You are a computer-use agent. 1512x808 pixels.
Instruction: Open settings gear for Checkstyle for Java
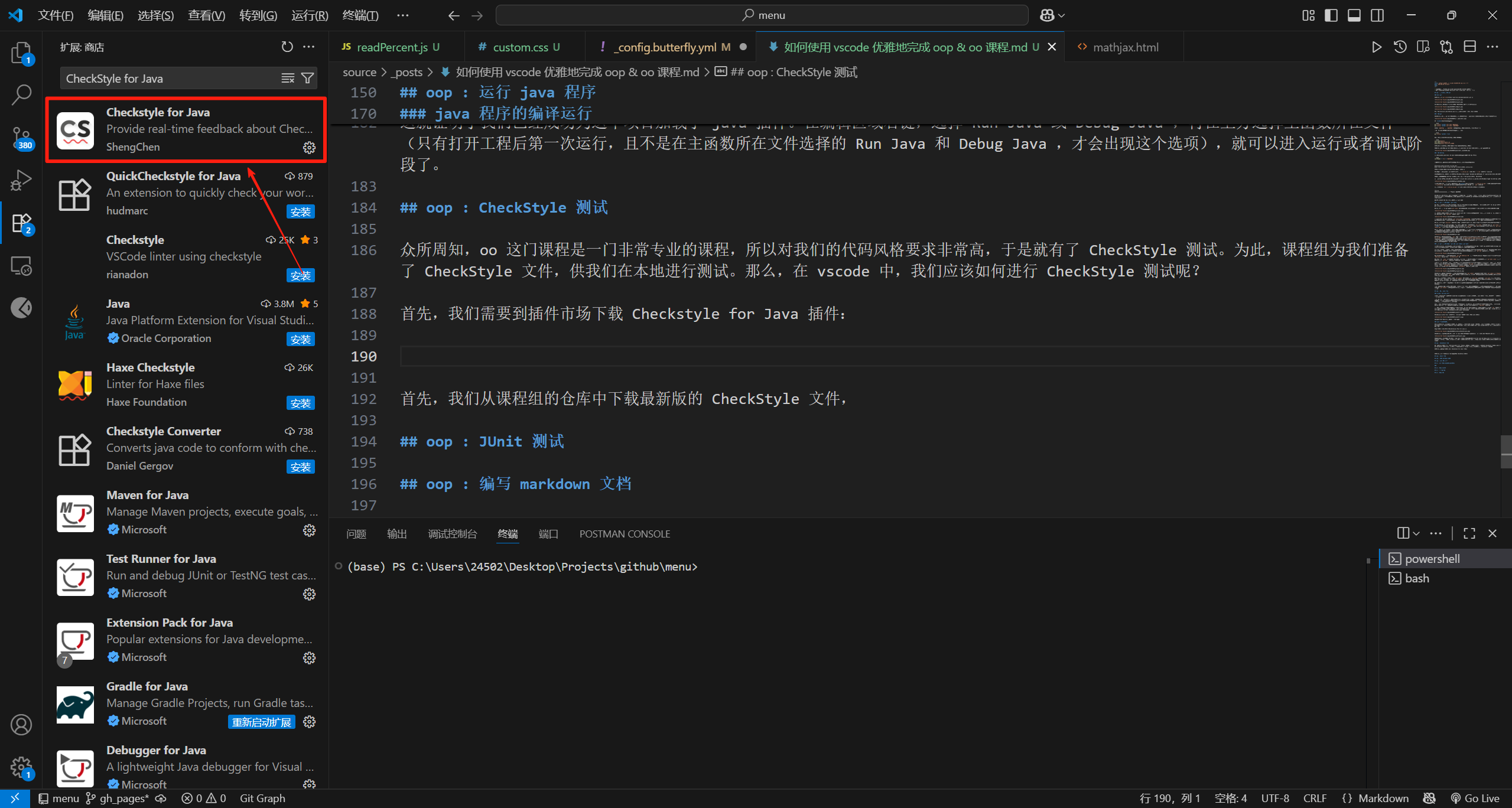(309, 148)
